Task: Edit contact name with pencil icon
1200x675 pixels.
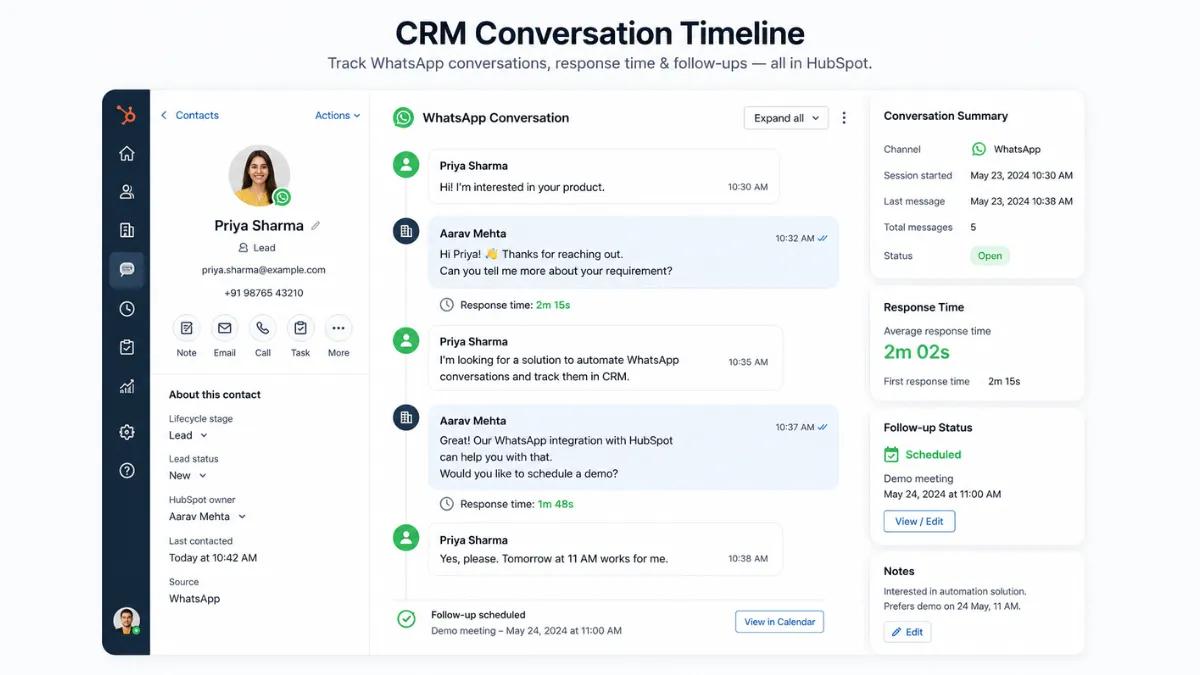Action: (316, 226)
